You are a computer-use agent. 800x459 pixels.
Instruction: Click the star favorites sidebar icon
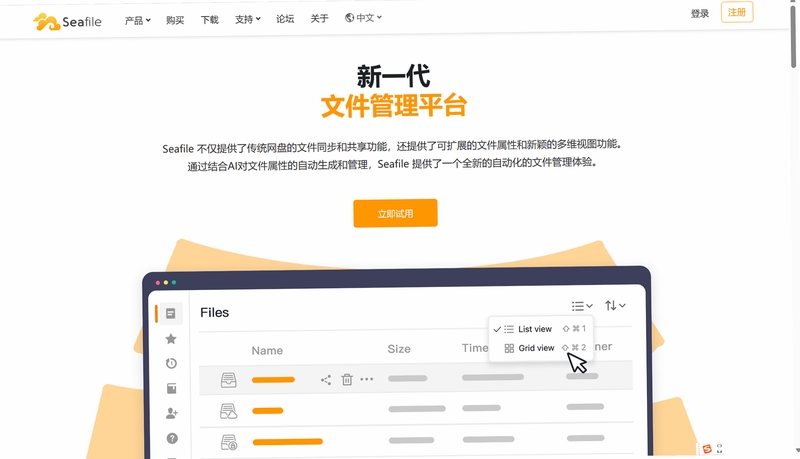tap(171, 339)
